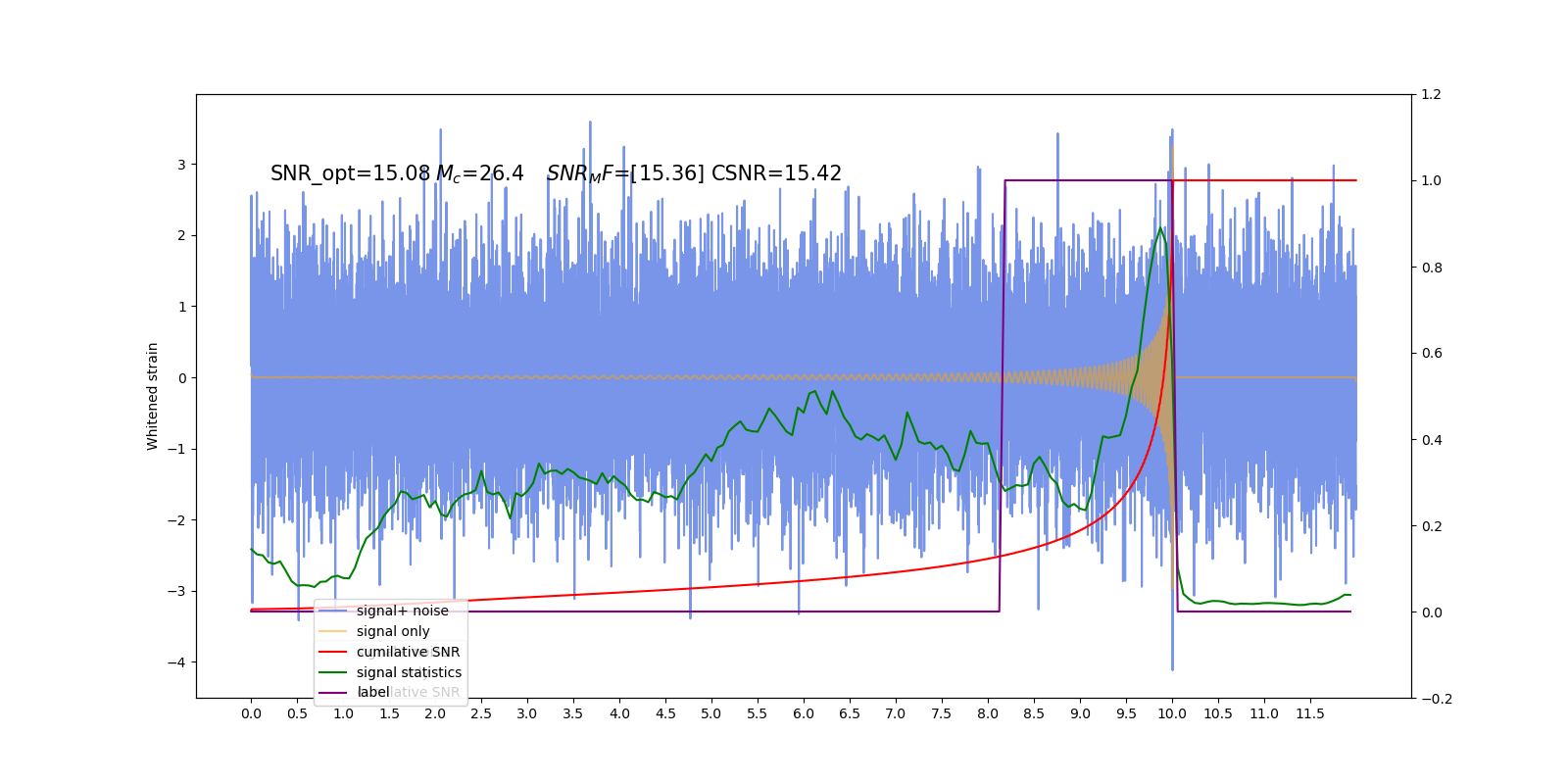Click the x-axis tick label 6.5
Viewport: 1568px width, 784px height.
tap(850, 713)
